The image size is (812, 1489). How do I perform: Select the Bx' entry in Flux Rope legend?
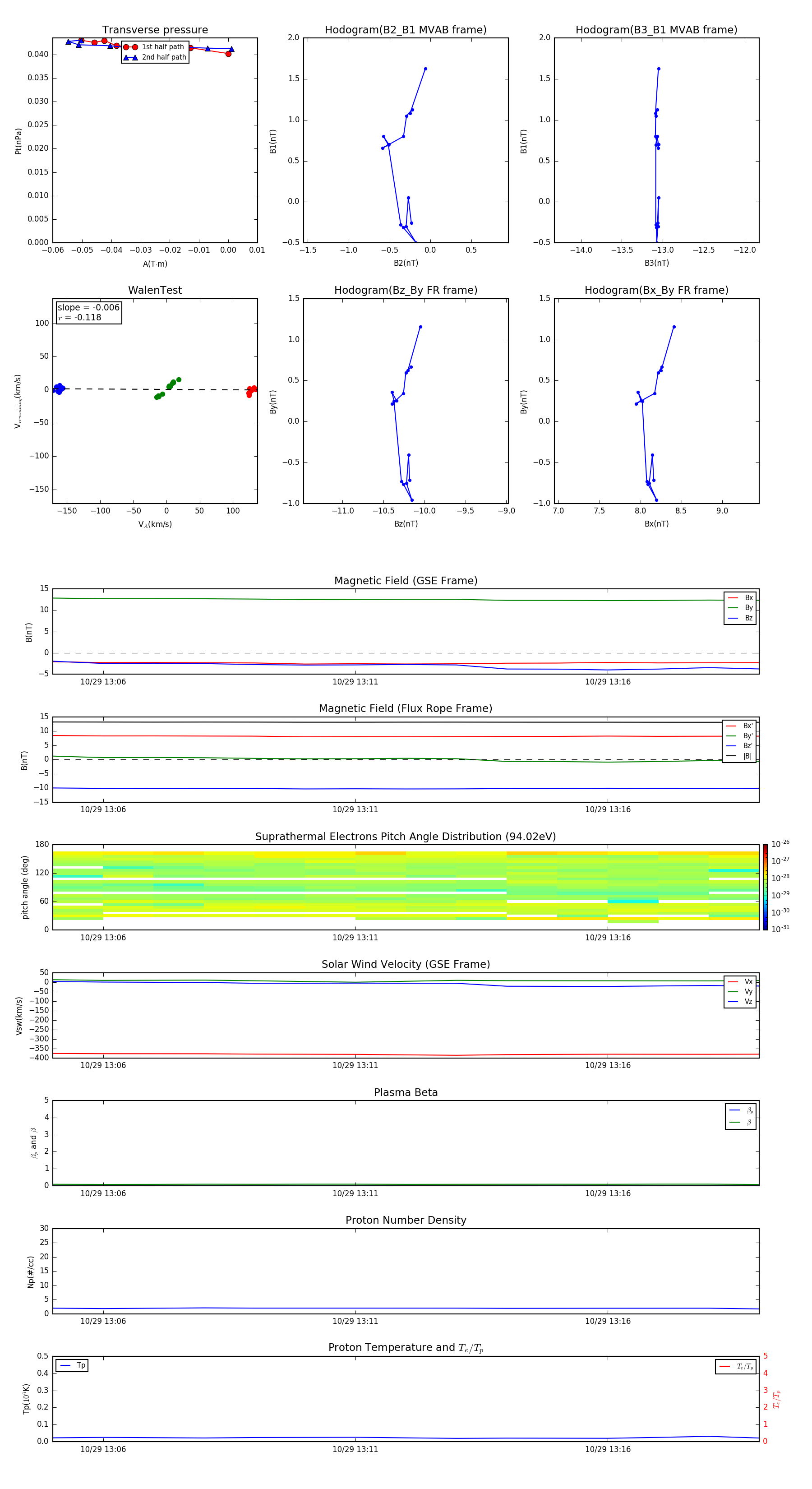[x=739, y=726]
